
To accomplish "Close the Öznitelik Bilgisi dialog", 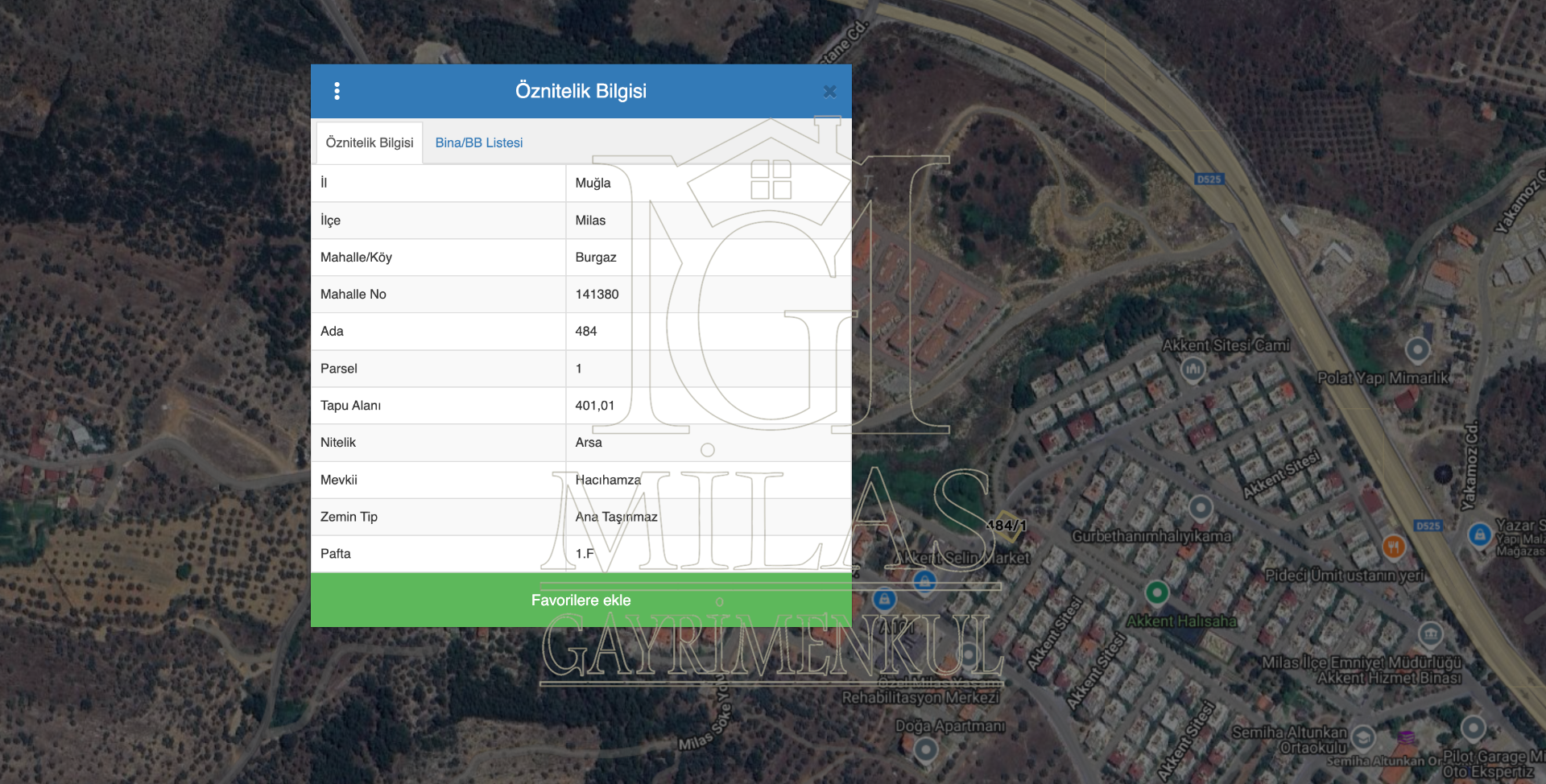I will pyautogui.click(x=829, y=92).
